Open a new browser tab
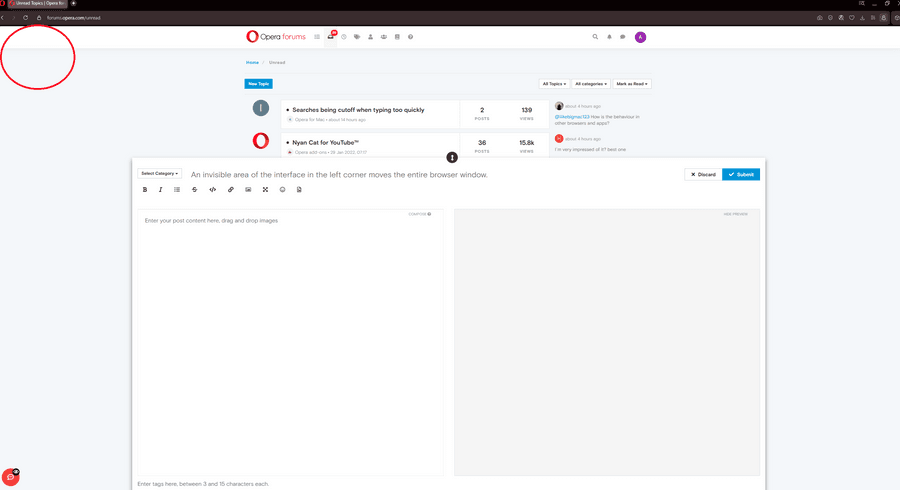 (x=73, y=3)
